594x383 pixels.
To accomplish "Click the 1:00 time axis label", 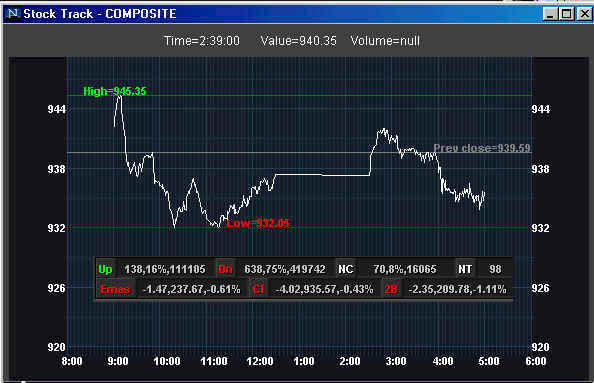I will 304,361.
